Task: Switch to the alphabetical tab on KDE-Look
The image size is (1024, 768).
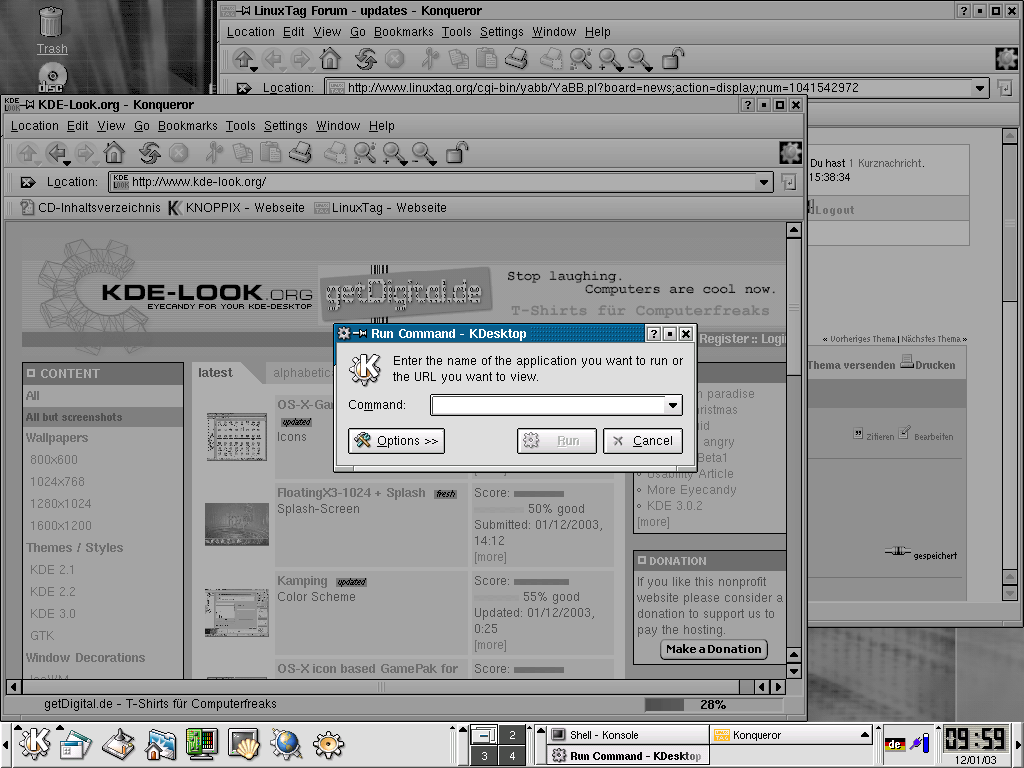Action: click(302, 373)
